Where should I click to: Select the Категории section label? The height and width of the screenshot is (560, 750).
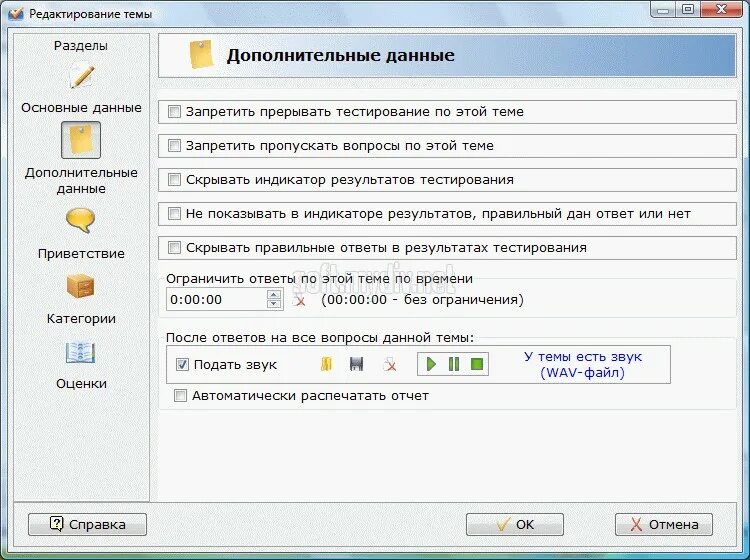[x=81, y=318]
